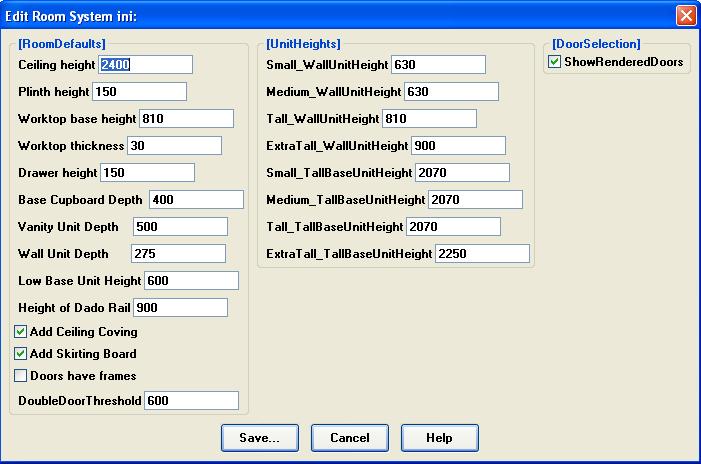Image resolution: width=701 pixels, height=464 pixels.
Task: Click the Worktop thickness text box
Action: (173, 146)
